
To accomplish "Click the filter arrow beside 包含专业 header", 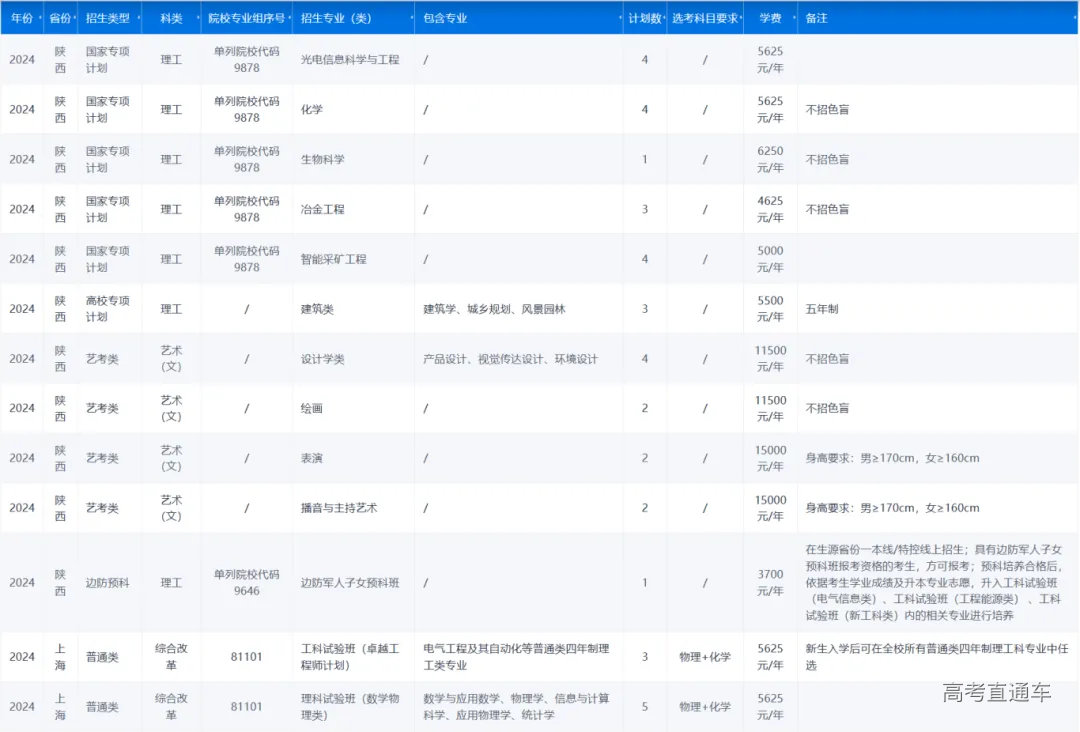I will pos(620,18).
